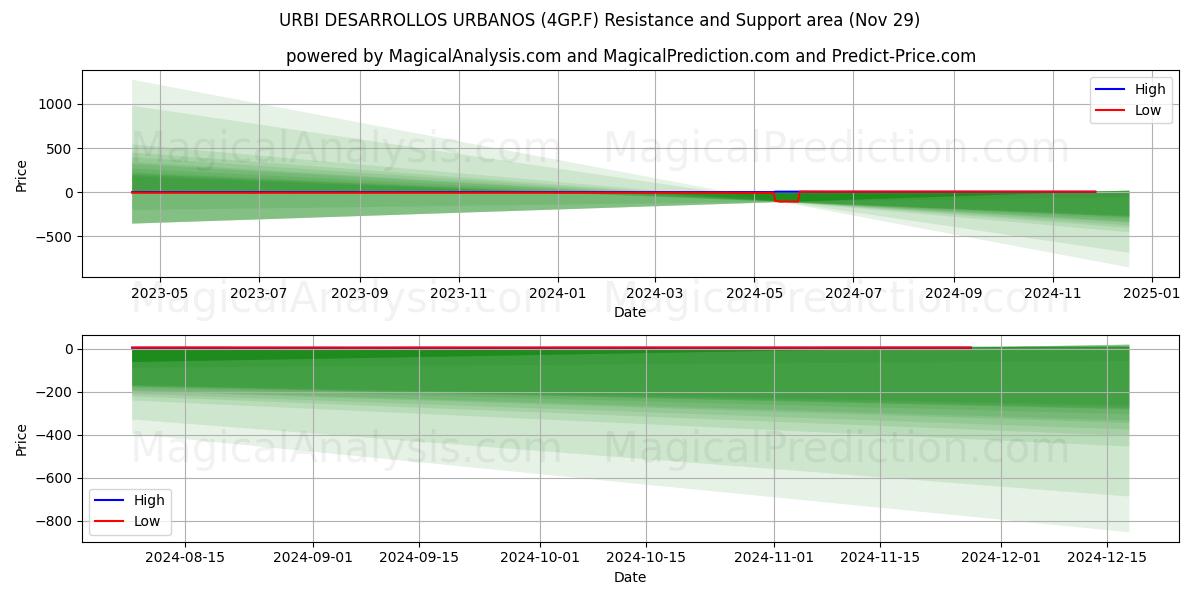Click the '2024-12-15' tick label
The image size is (1200, 600).
point(1106,559)
